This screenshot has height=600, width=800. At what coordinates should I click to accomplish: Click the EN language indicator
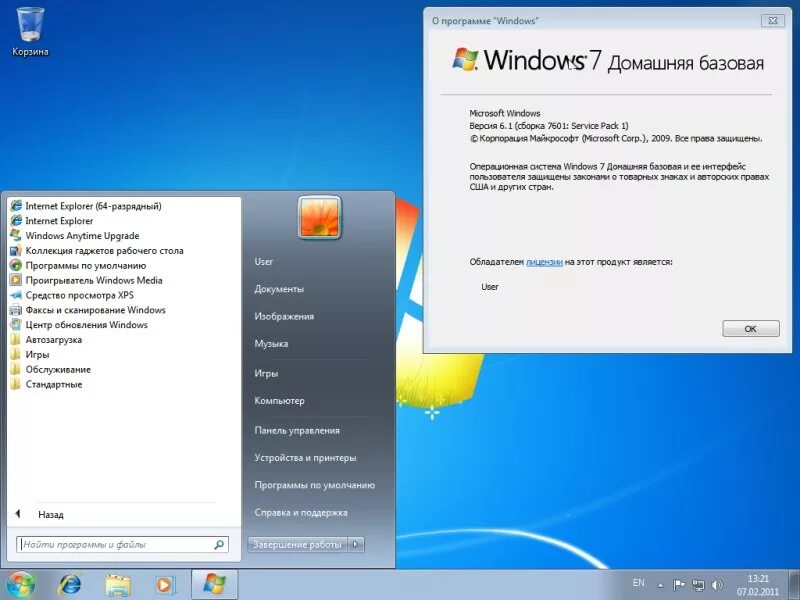638,583
